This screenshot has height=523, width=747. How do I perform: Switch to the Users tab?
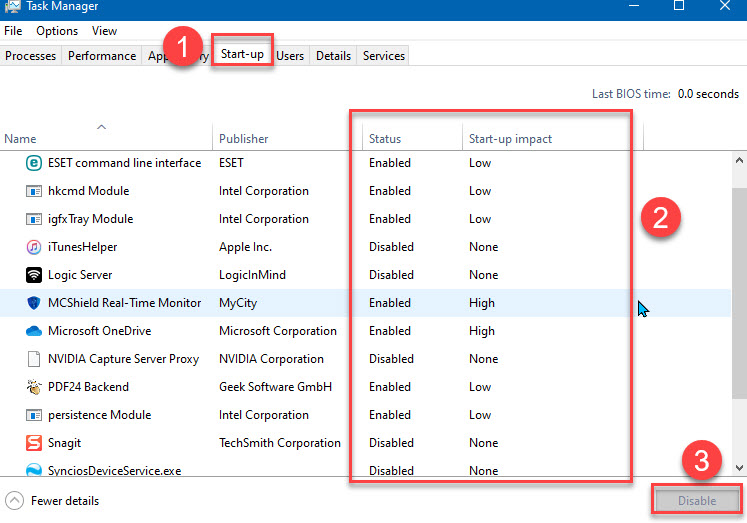point(290,56)
